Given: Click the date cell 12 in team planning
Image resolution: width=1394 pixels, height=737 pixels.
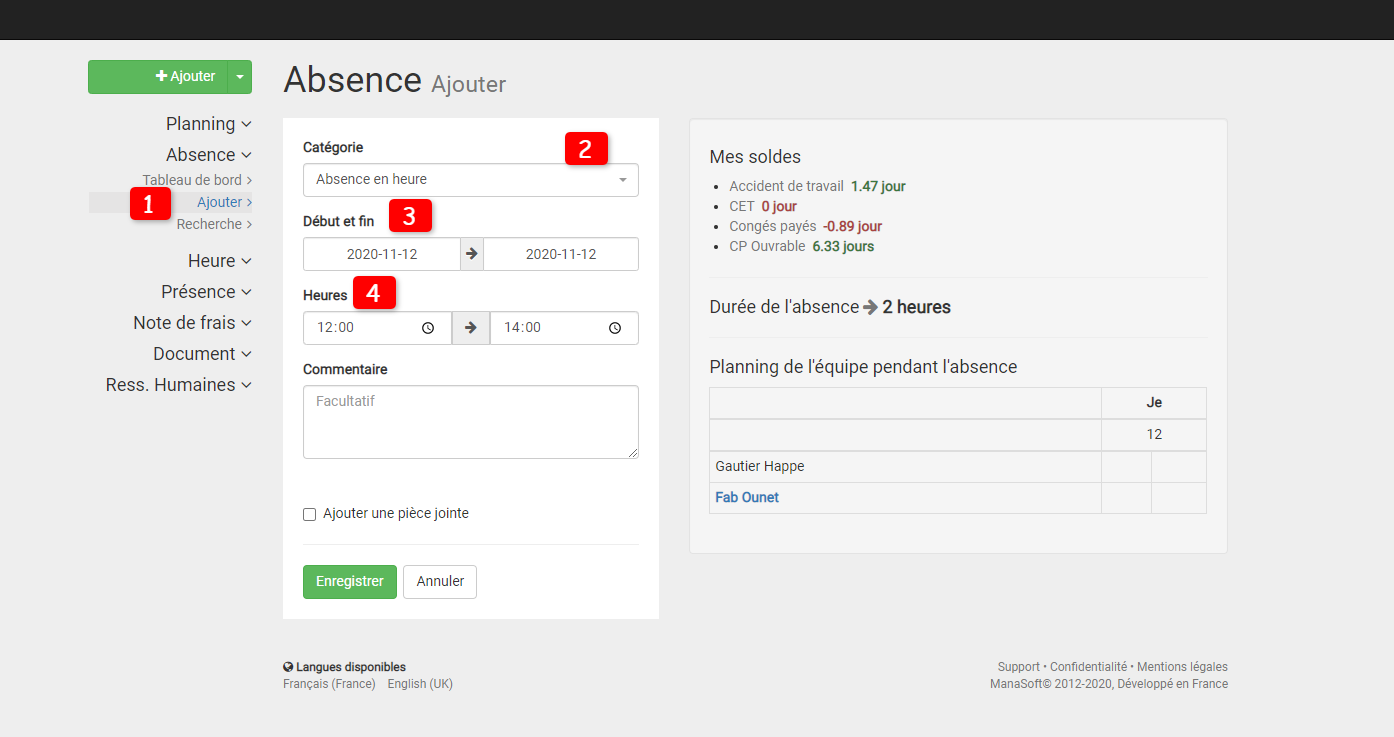Looking at the screenshot, I should (1154, 435).
